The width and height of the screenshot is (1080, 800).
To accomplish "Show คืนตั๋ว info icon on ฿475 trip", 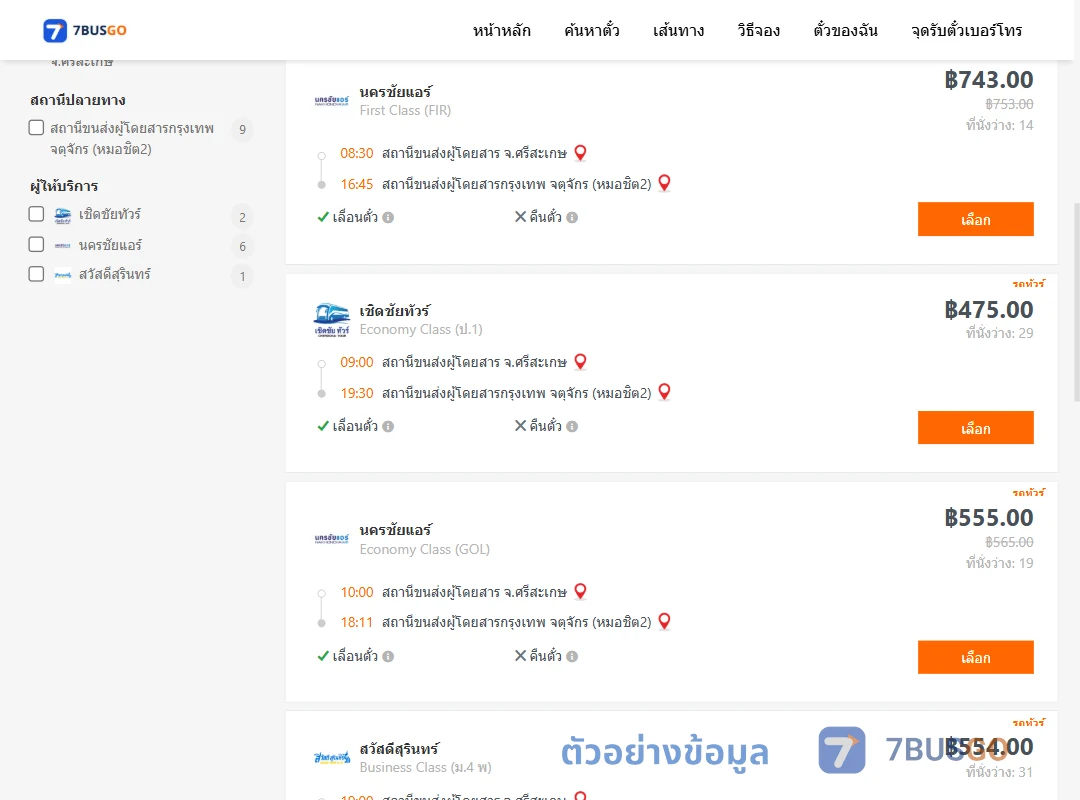I will coord(572,427).
